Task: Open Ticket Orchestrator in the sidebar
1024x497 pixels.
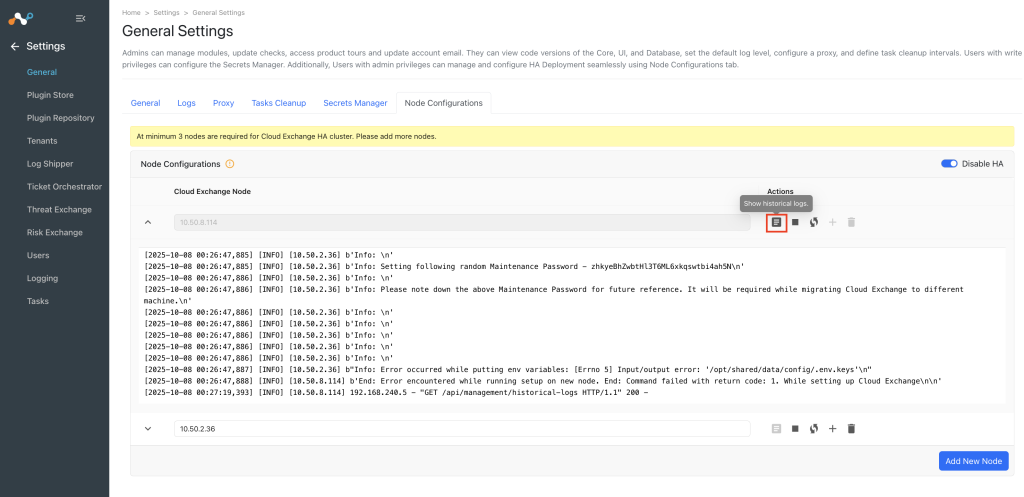Action: point(65,187)
